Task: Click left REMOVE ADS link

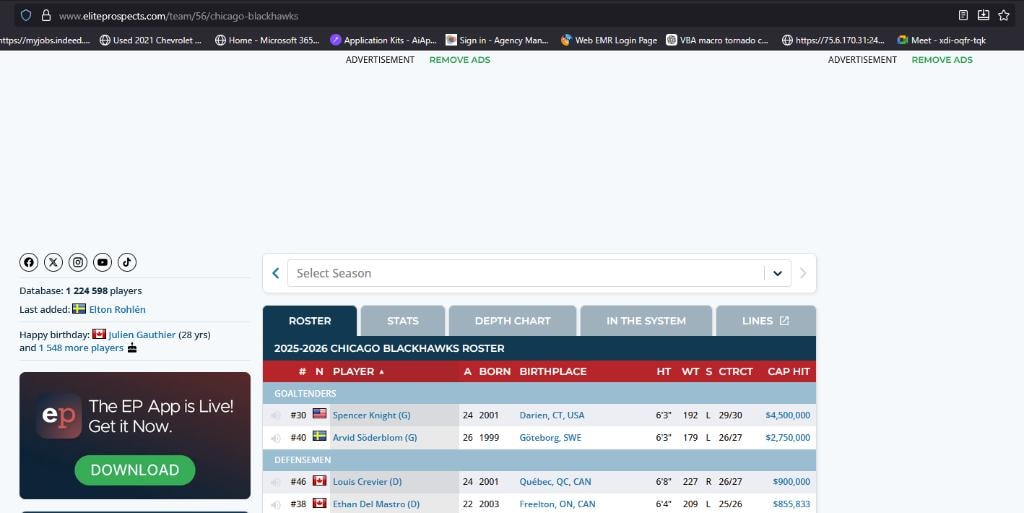Action: tap(460, 59)
